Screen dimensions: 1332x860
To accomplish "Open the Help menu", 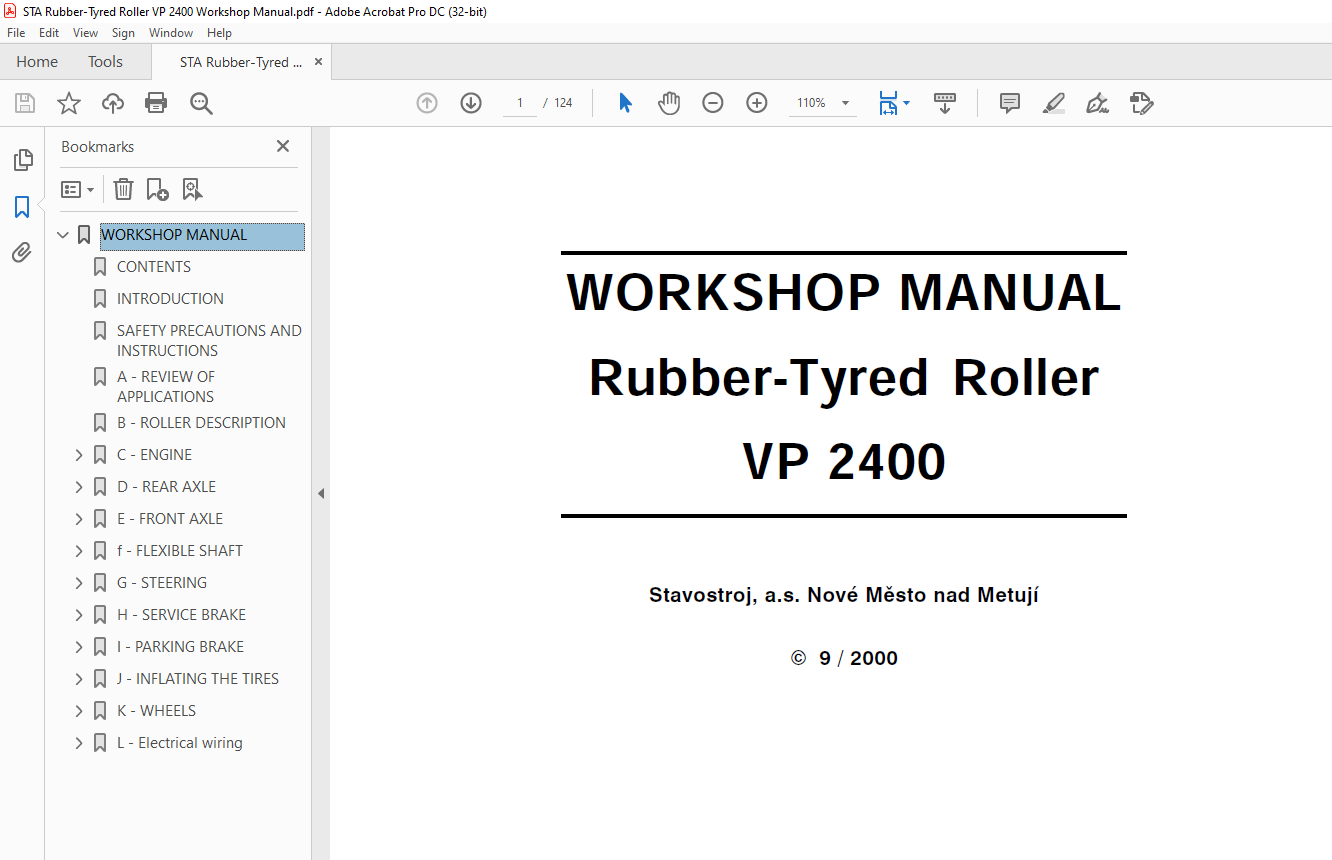I will pyautogui.click(x=219, y=33).
